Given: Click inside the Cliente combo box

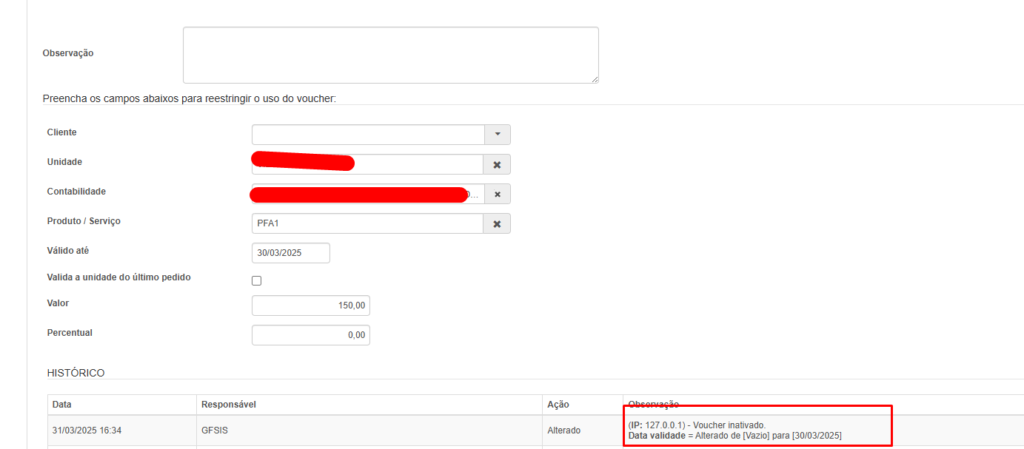Looking at the screenshot, I should click(x=367, y=134).
